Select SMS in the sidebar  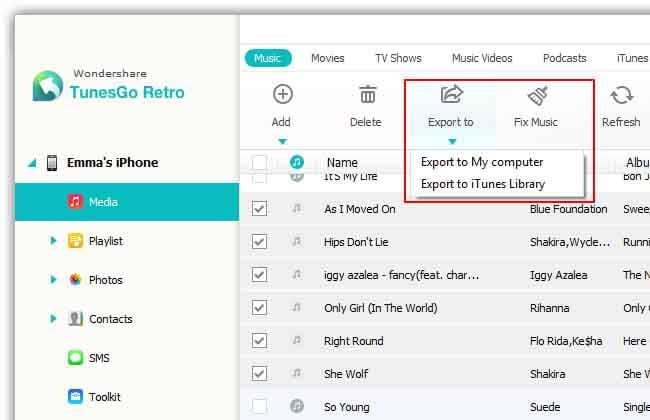click(x=99, y=358)
